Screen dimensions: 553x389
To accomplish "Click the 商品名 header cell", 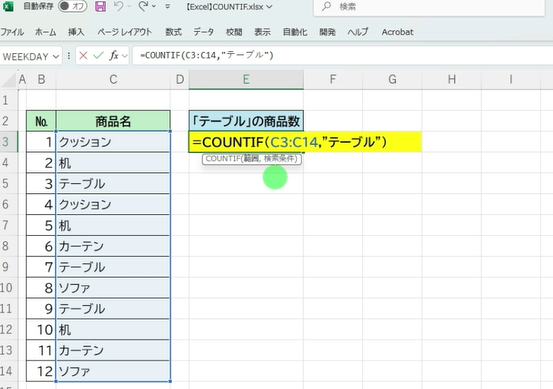I will coord(113,121).
